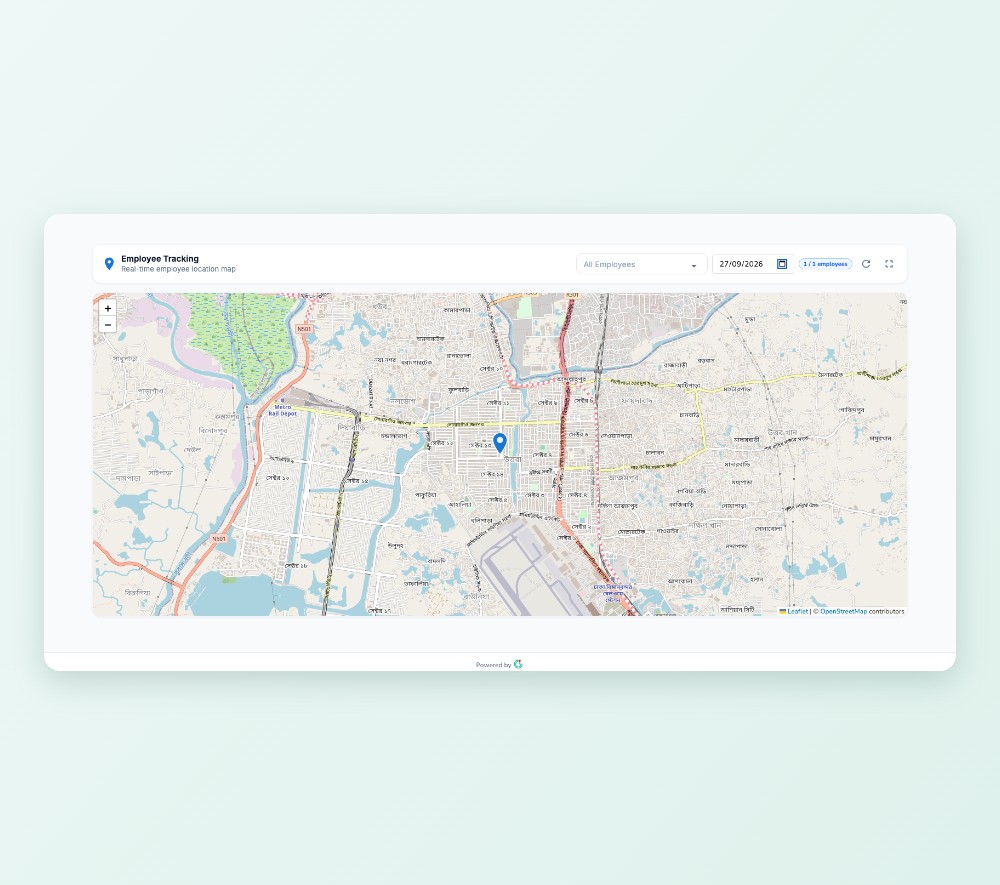Click the date field showing 27/09/2026
The width and height of the screenshot is (1000, 885).
pos(753,264)
